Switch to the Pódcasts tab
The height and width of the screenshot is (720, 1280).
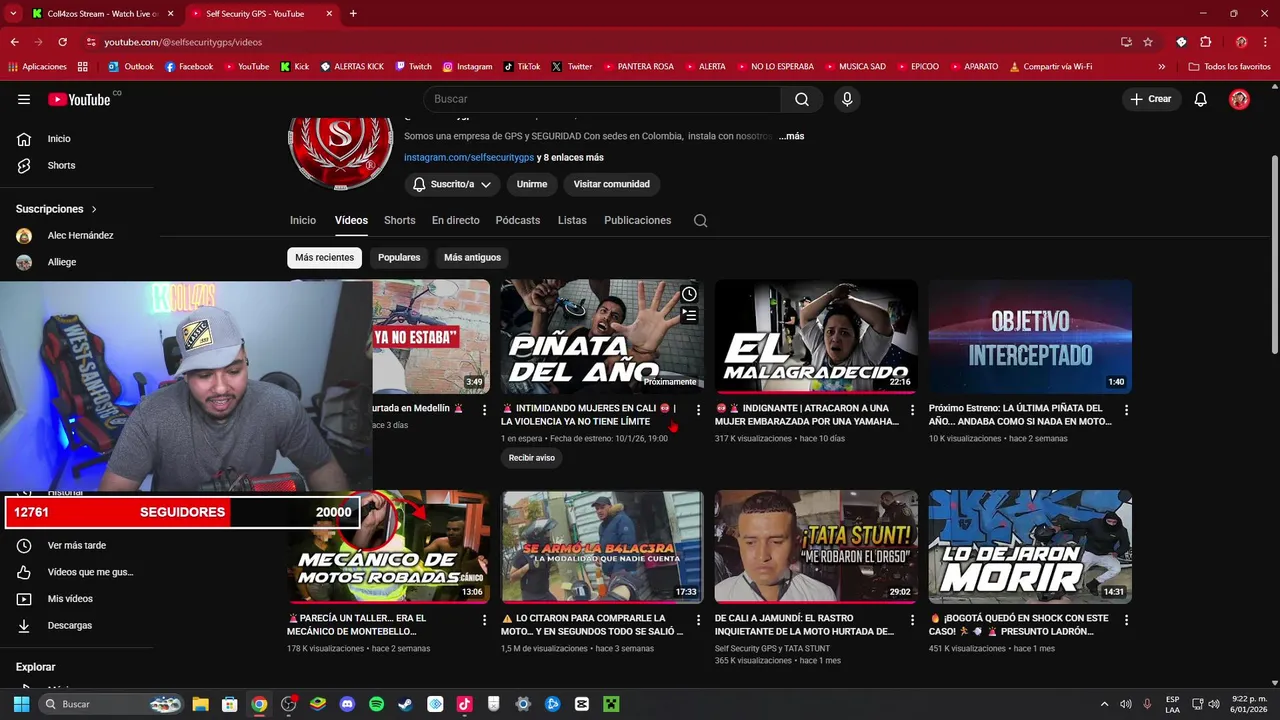tap(518, 220)
